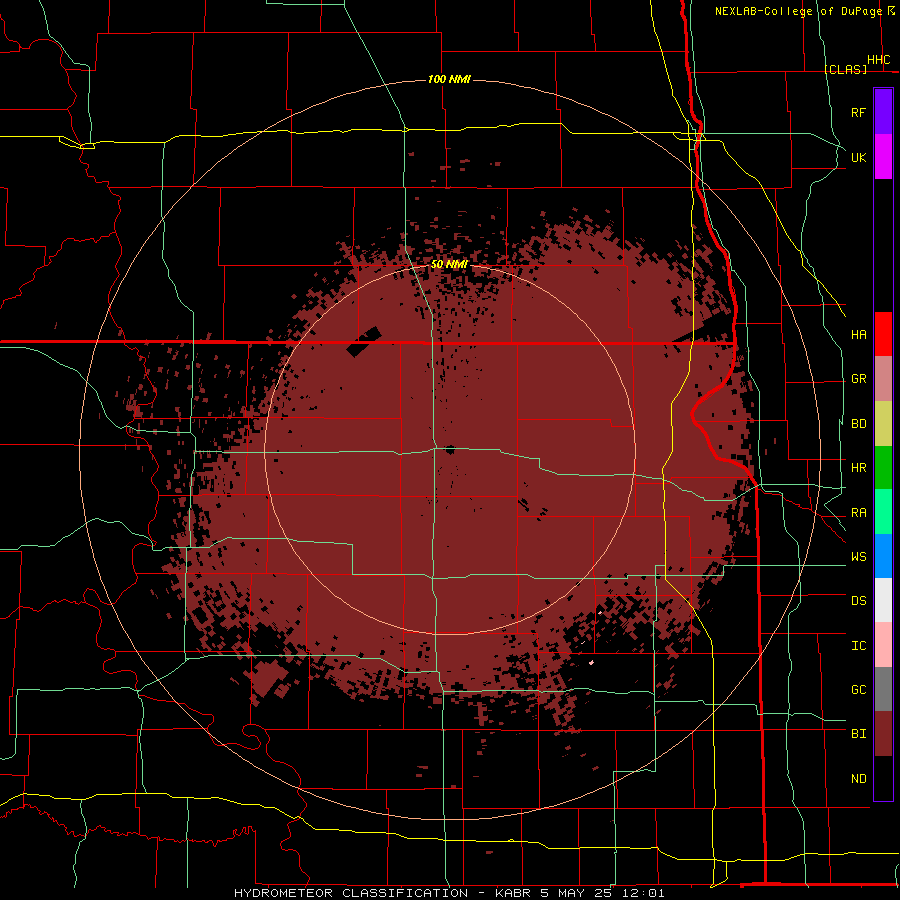Click the 'UK' legend label text
Image resolution: width=900 pixels, height=900 pixels.
click(x=858, y=157)
